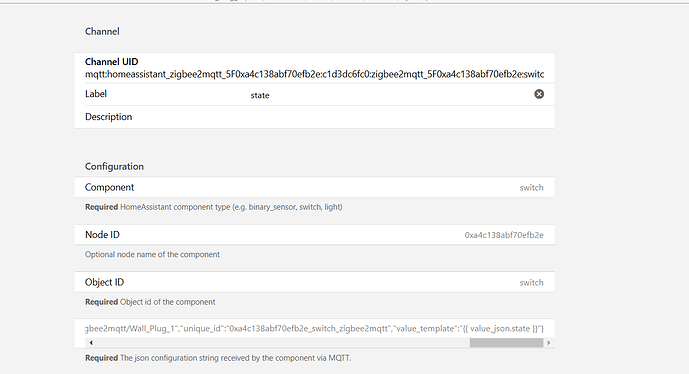This screenshot has height=374, width=689.
Task: Click the Object ID value 'switch'
Action: [531, 283]
